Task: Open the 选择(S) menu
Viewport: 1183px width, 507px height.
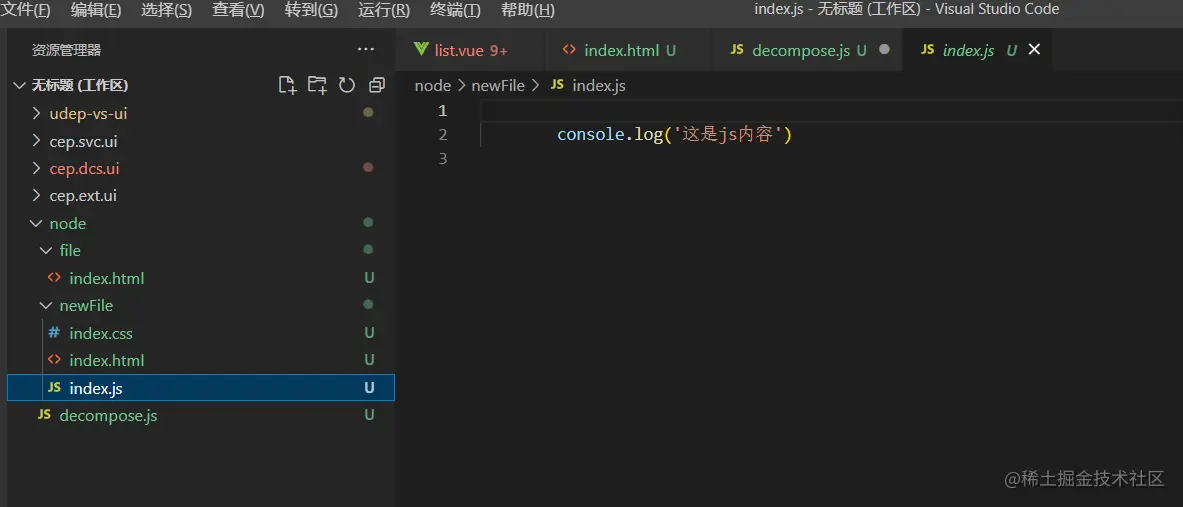Action: click(x=167, y=10)
